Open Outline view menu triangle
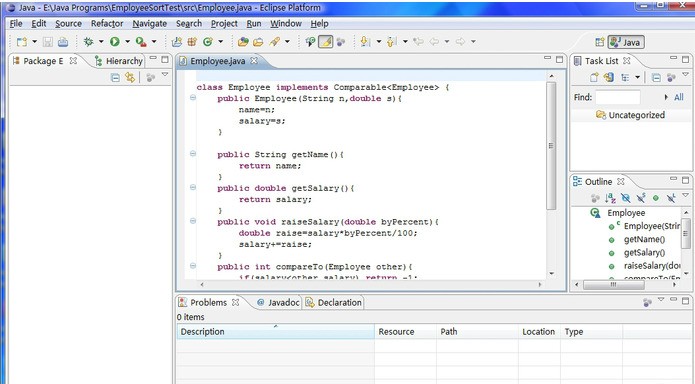 [685, 195]
